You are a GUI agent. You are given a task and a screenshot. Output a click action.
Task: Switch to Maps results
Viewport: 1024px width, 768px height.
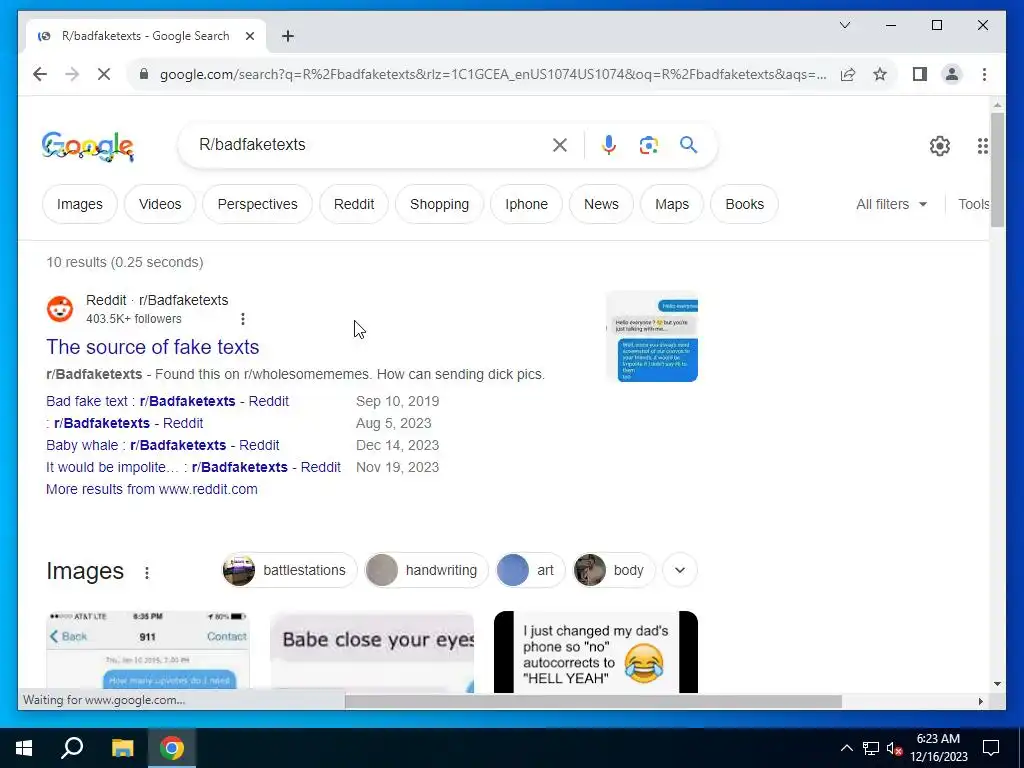(672, 204)
